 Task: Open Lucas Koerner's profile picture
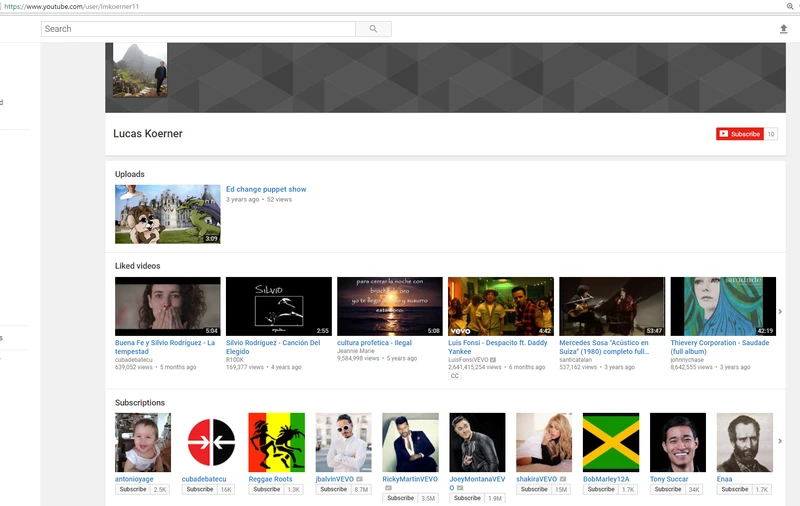[140, 70]
